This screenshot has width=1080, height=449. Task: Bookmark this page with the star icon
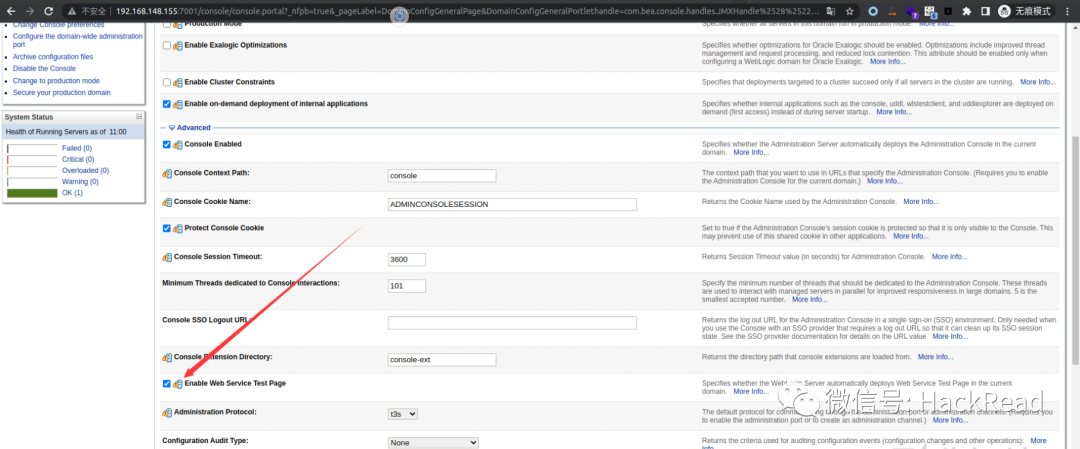851,11
